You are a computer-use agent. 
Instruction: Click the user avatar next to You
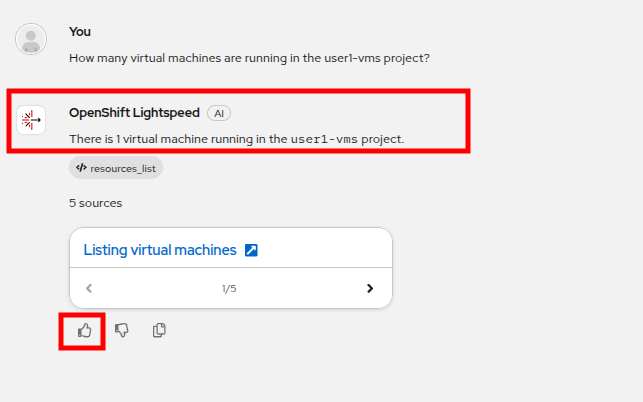point(31,39)
